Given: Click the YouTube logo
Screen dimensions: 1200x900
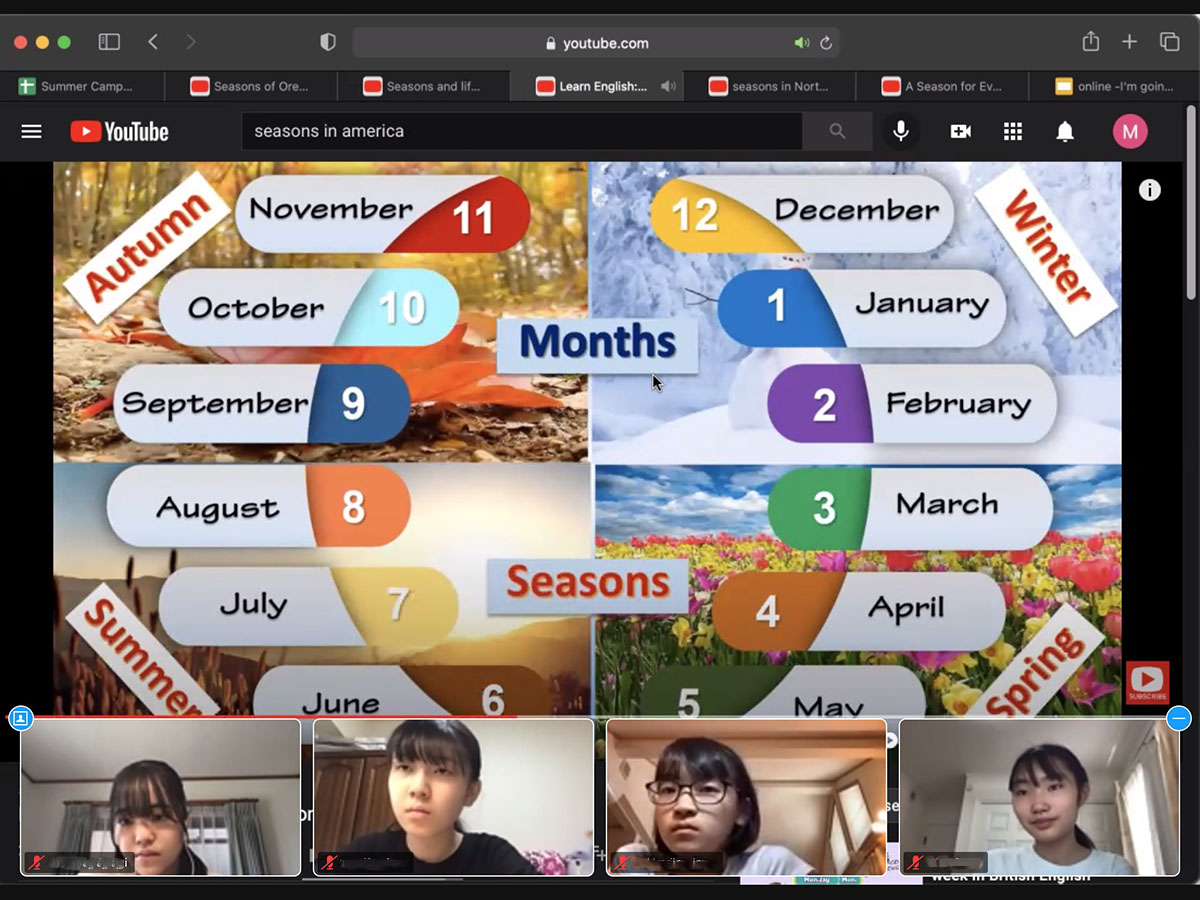Looking at the screenshot, I should coord(120,131).
